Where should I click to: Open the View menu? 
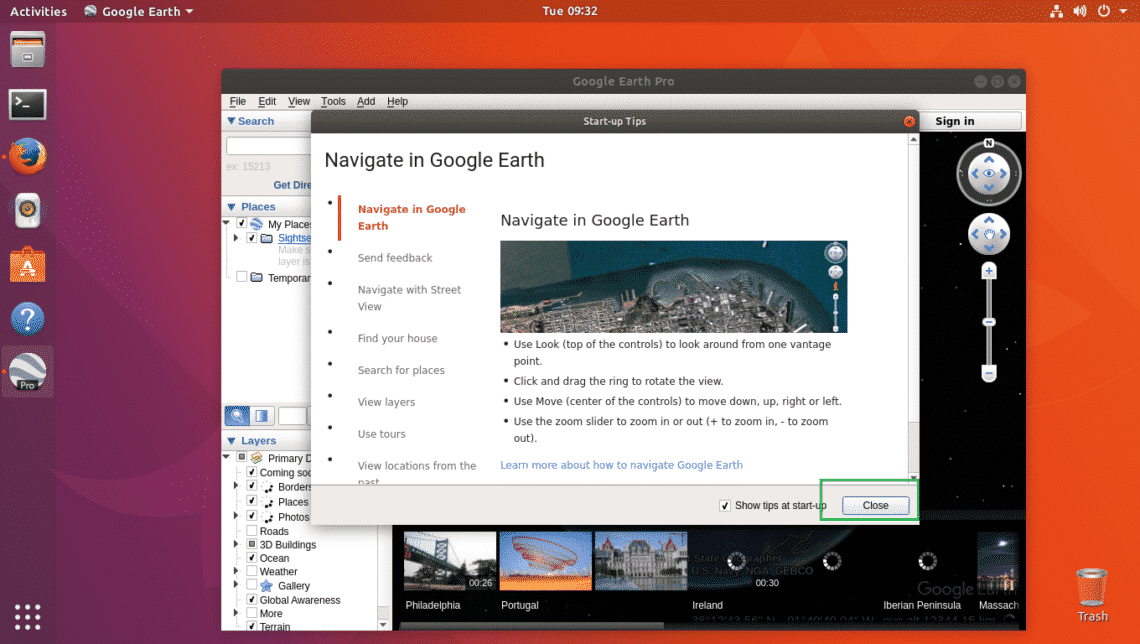click(299, 101)
